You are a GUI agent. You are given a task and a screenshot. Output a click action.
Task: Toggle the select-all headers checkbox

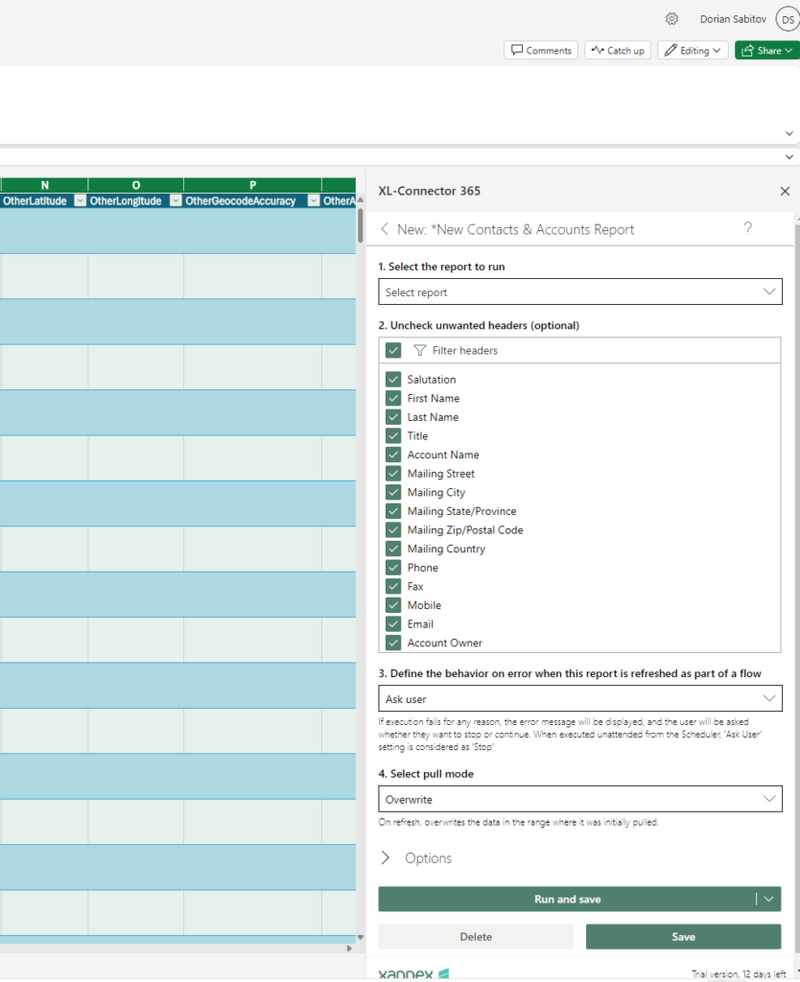point(393,350)
